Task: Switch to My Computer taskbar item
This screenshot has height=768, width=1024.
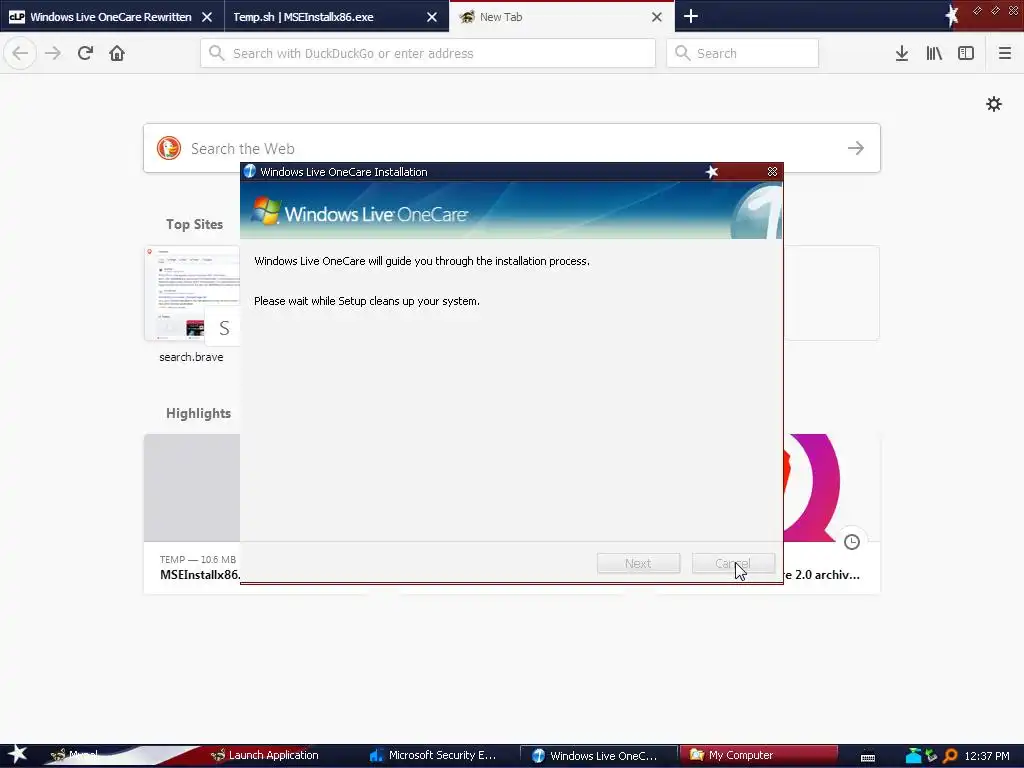Action: 758,755
